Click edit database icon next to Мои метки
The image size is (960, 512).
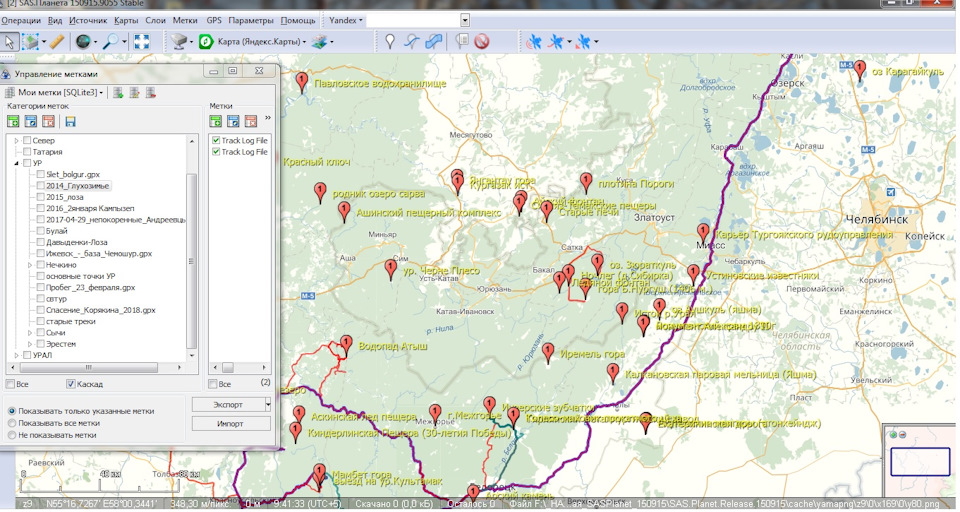[135, 93]
